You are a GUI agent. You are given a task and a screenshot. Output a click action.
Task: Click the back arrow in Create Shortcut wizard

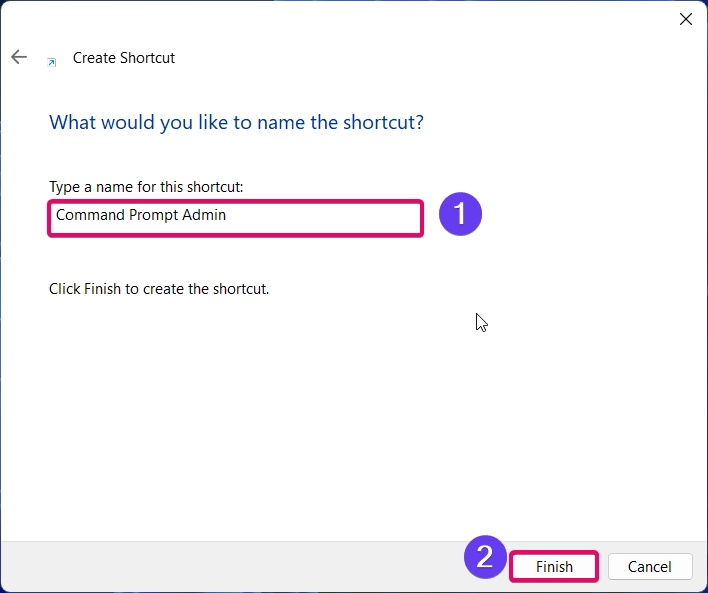[19, 57]
